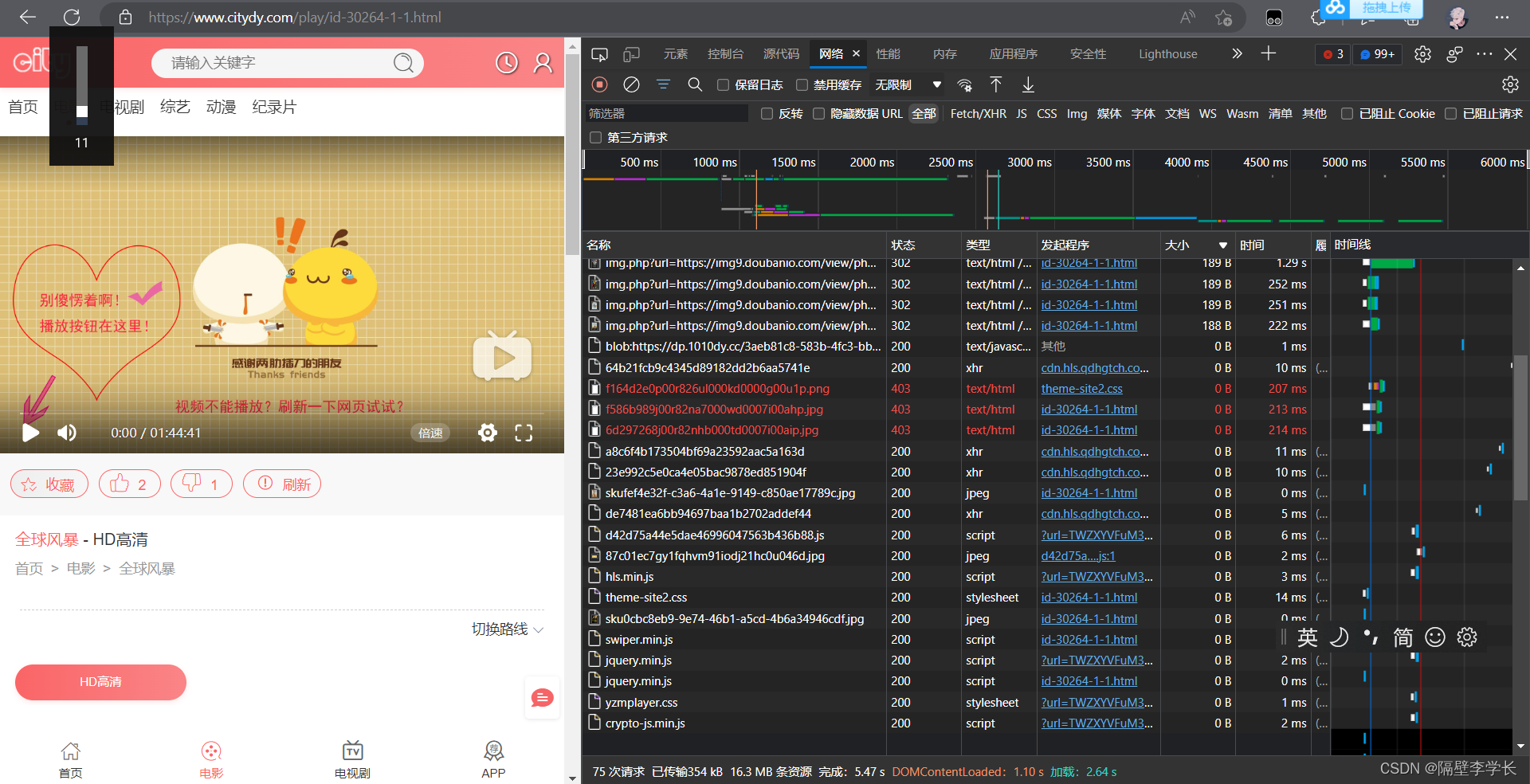
Task: Click the browser back arrow
Action: (x=28, y=17)
